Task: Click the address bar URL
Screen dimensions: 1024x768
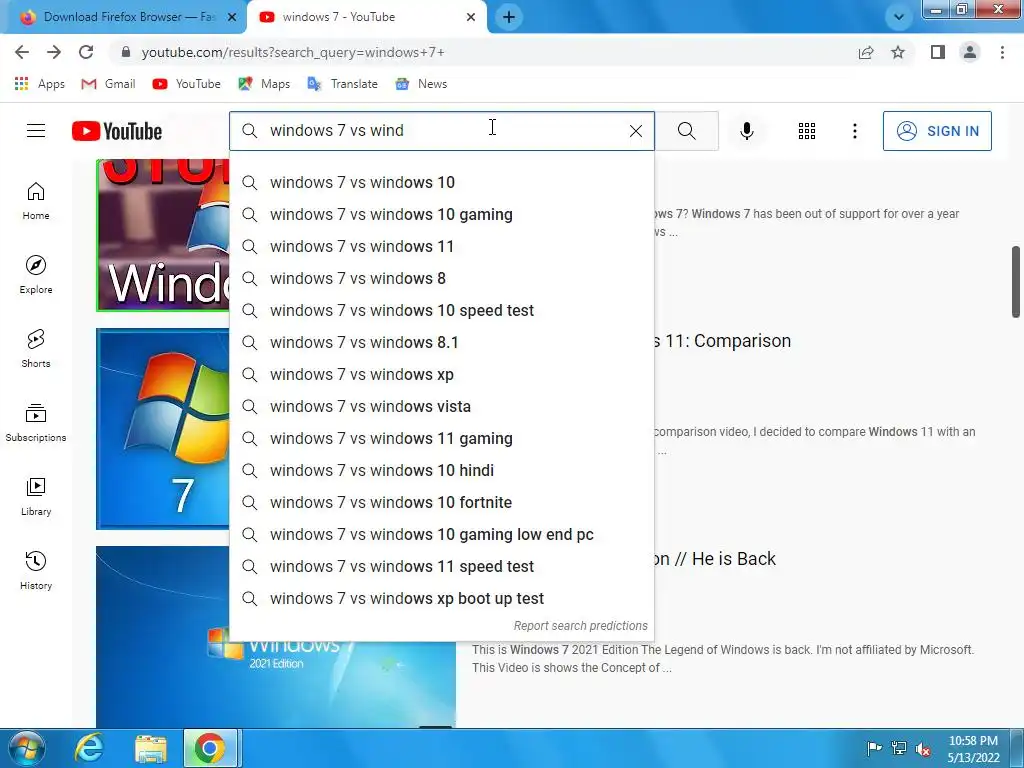Action: point(293,52)
